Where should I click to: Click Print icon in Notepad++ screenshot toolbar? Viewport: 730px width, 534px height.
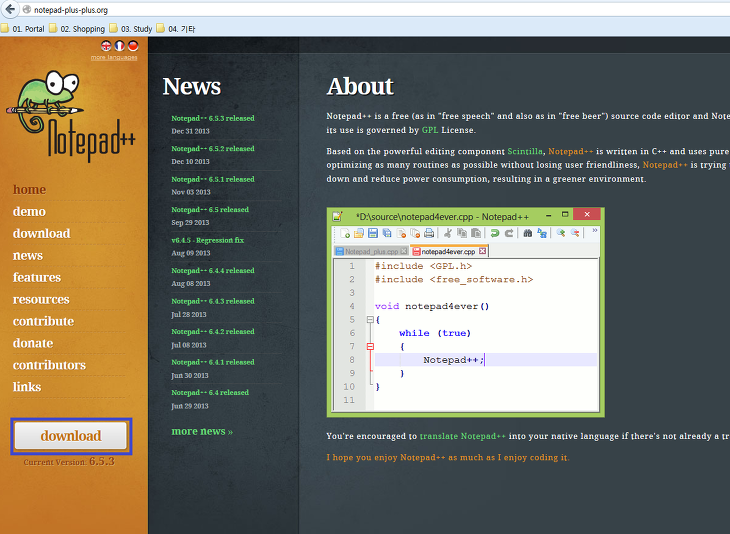(429, 233)
